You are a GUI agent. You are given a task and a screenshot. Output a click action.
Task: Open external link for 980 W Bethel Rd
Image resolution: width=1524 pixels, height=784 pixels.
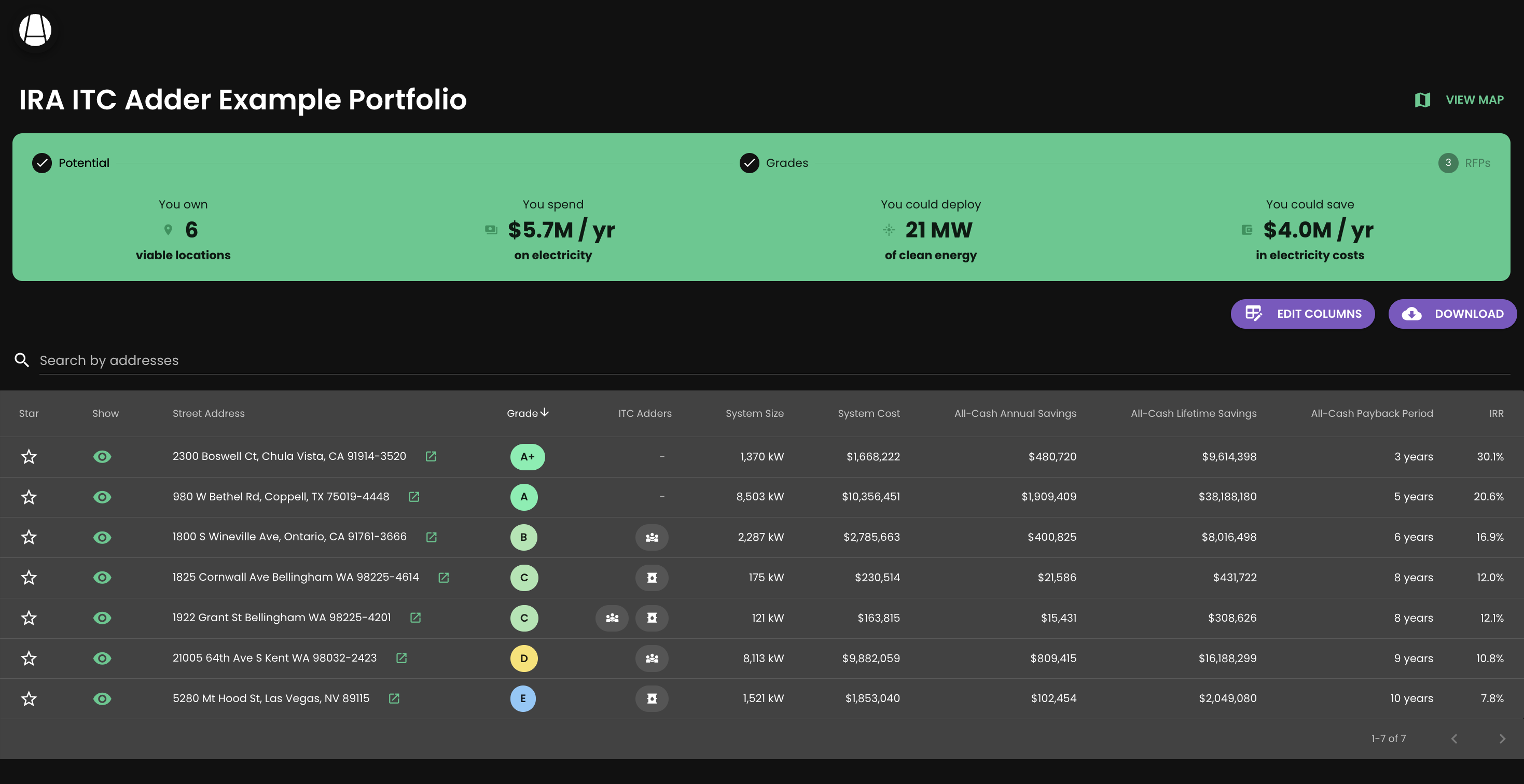(x=414, y=497)
